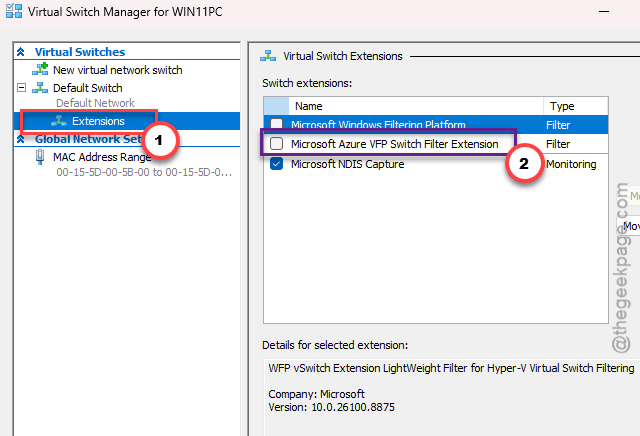Click the MAC range 00-15-5D-00-5B-00 text
The height and width of the screenshot is (436, 640).
point(144,172)
